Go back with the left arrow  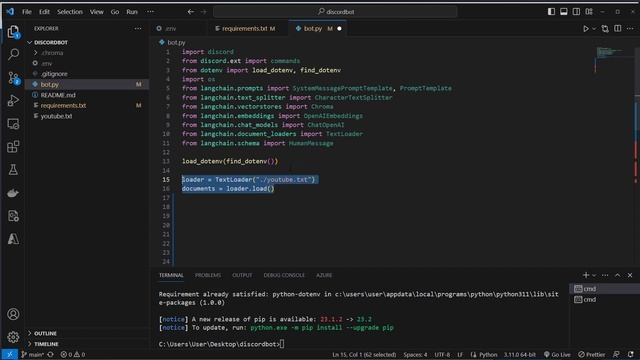[191, 12]
